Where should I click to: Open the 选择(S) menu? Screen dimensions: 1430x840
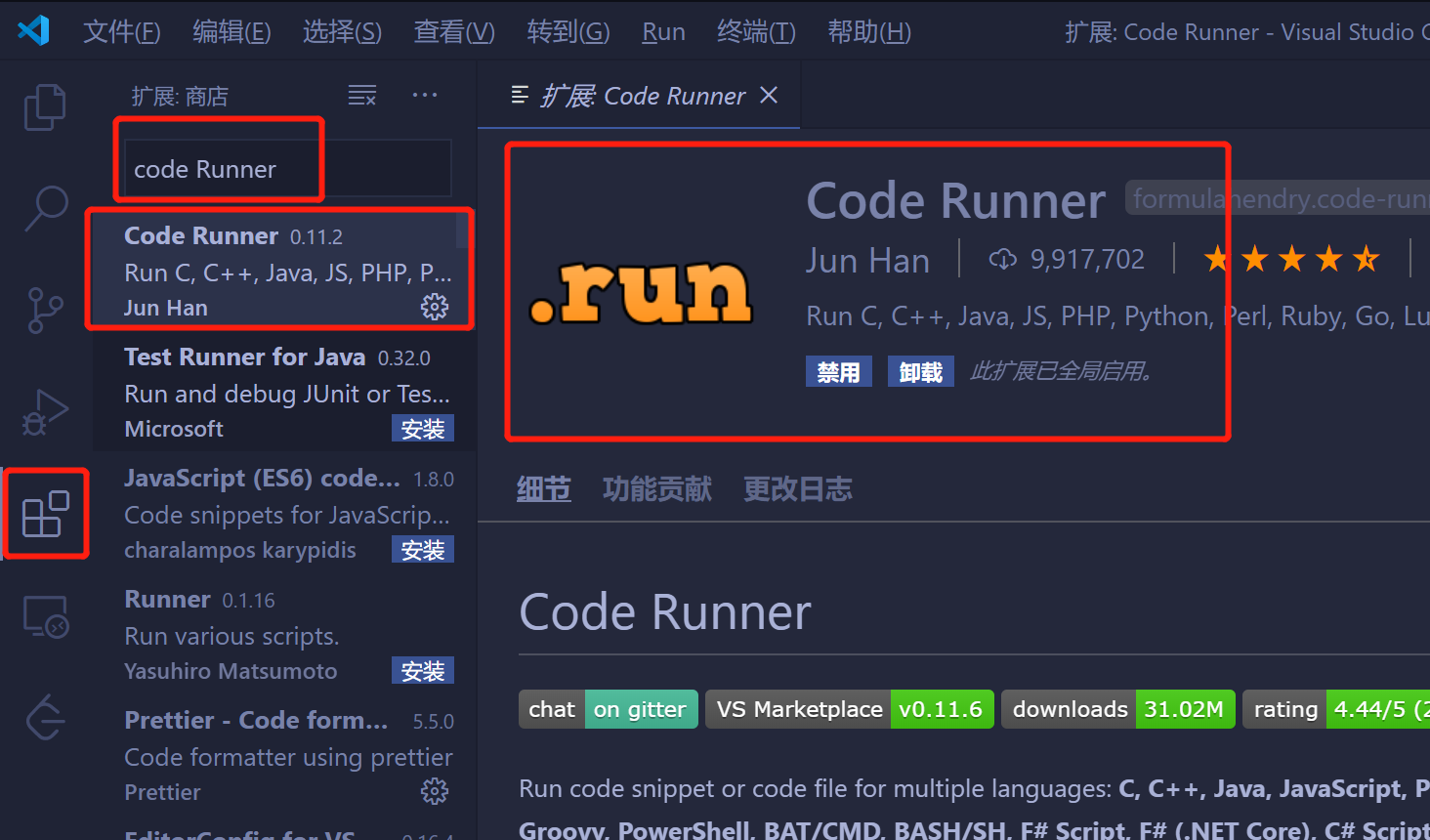342,31
